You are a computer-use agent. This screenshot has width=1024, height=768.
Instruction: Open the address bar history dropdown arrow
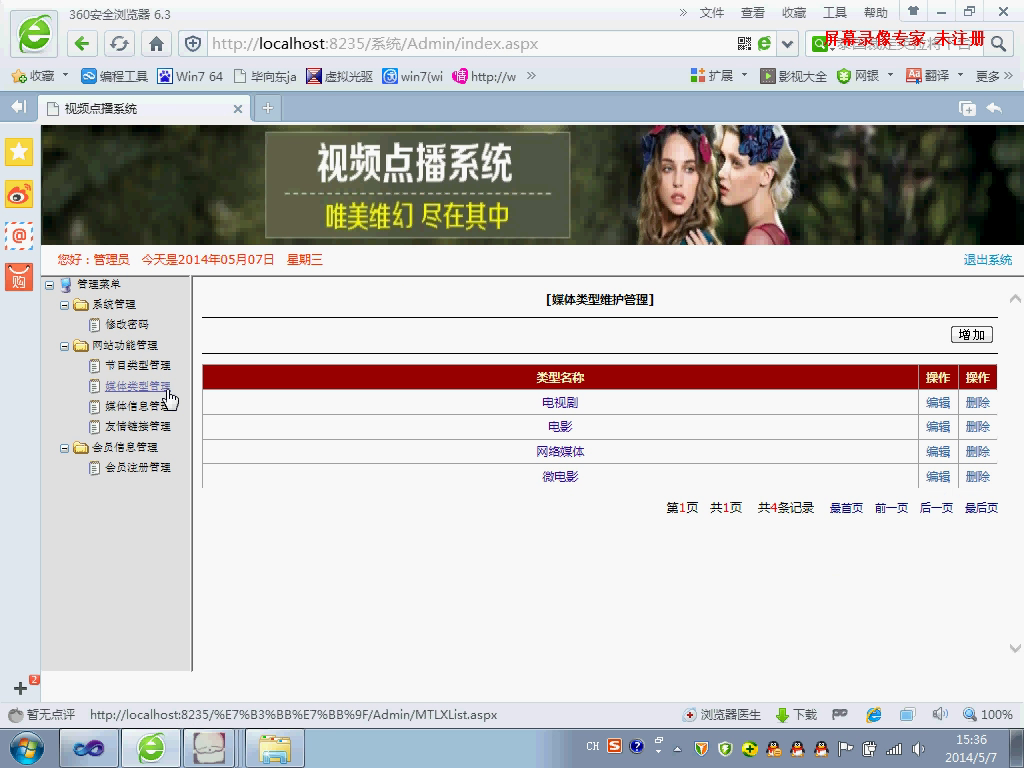coord(788,44)
